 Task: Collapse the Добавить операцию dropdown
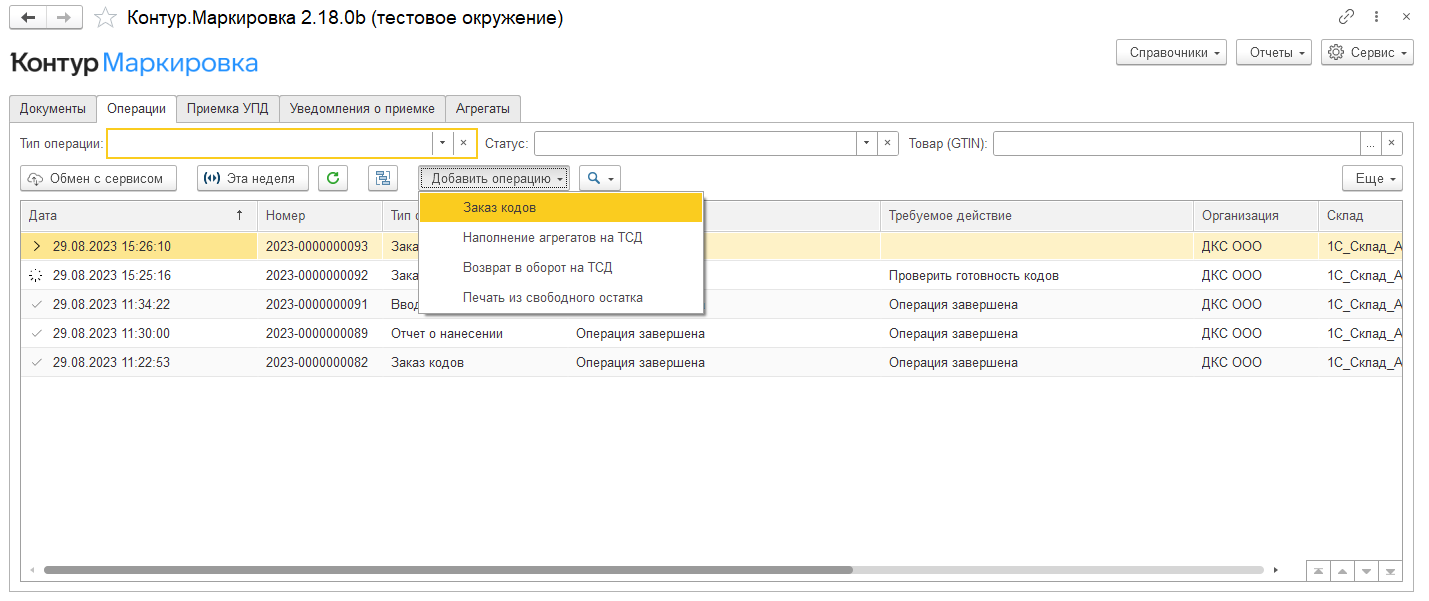tap(494, 178)
